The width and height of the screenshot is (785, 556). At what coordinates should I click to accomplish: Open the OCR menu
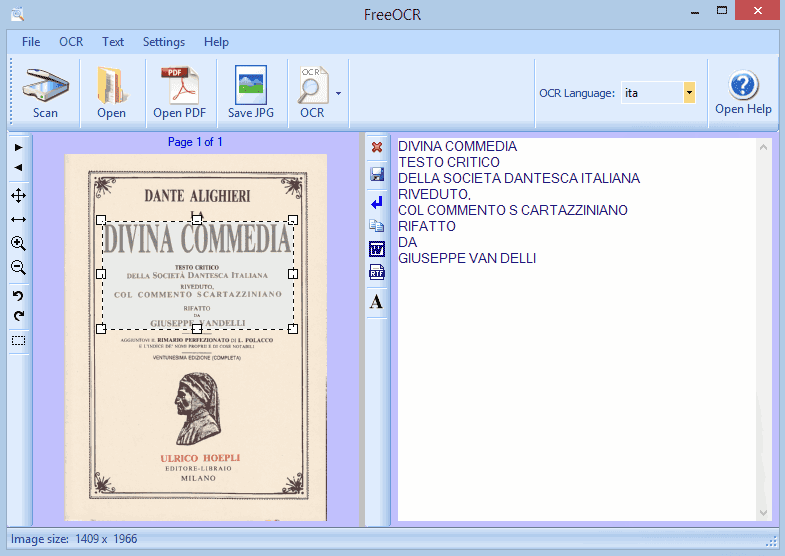pyautogui.click(x=71, y=42)
